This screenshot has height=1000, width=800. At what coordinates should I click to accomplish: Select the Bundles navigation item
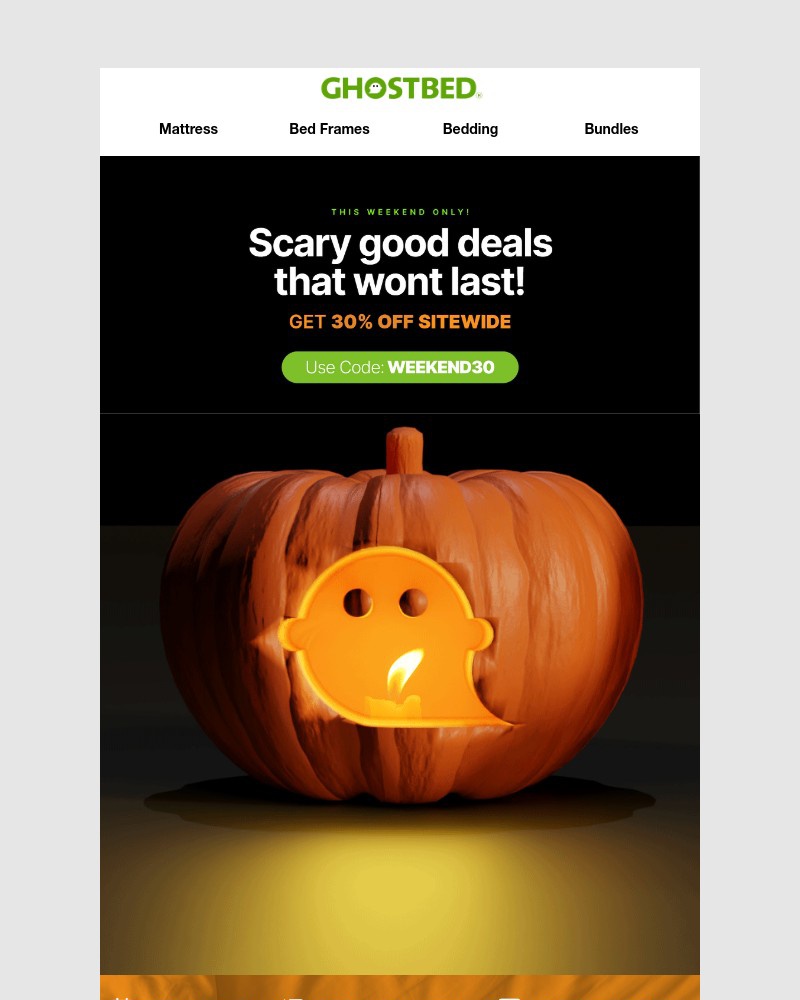[x=611, y=129]
